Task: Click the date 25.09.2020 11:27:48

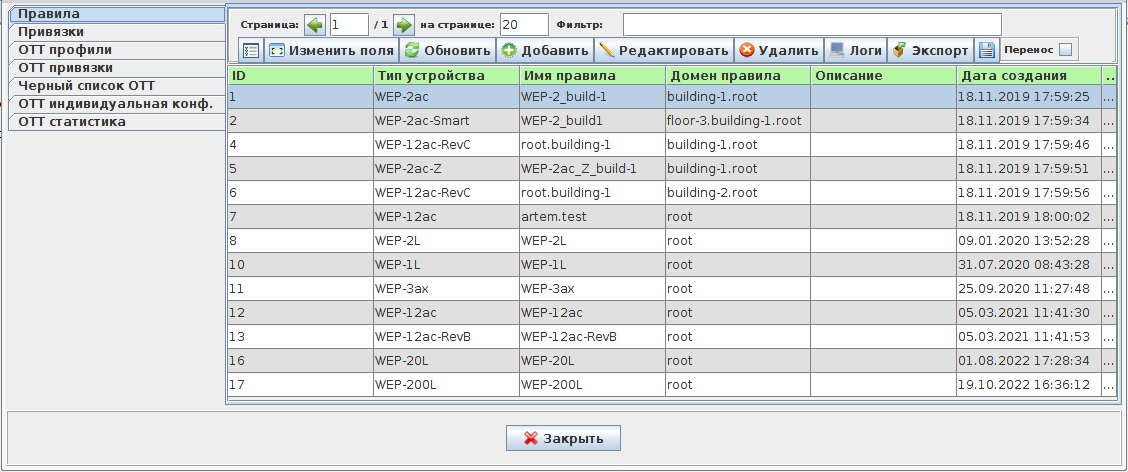Action: click(1029, 289)
